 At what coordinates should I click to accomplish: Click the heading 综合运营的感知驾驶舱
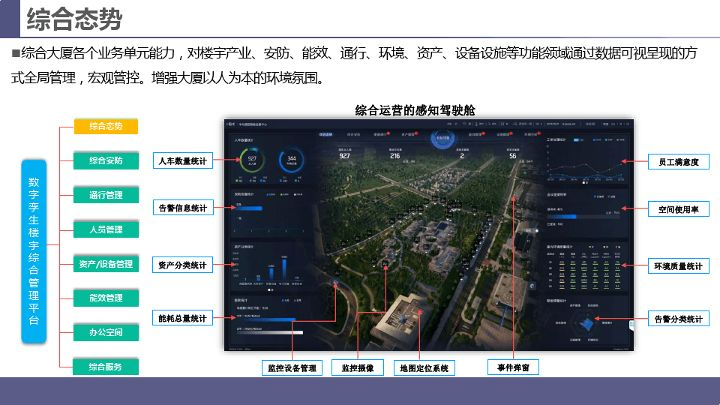coord(415,110)
